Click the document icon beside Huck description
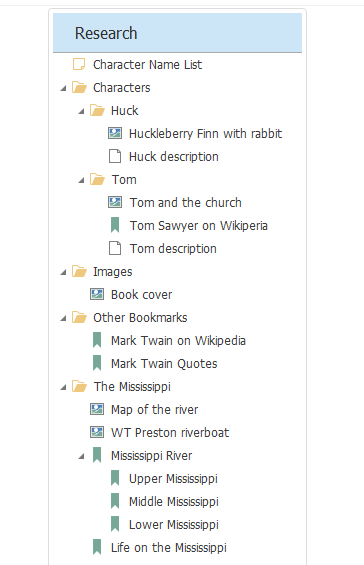 pyautogui.click(x=115, y=156)
